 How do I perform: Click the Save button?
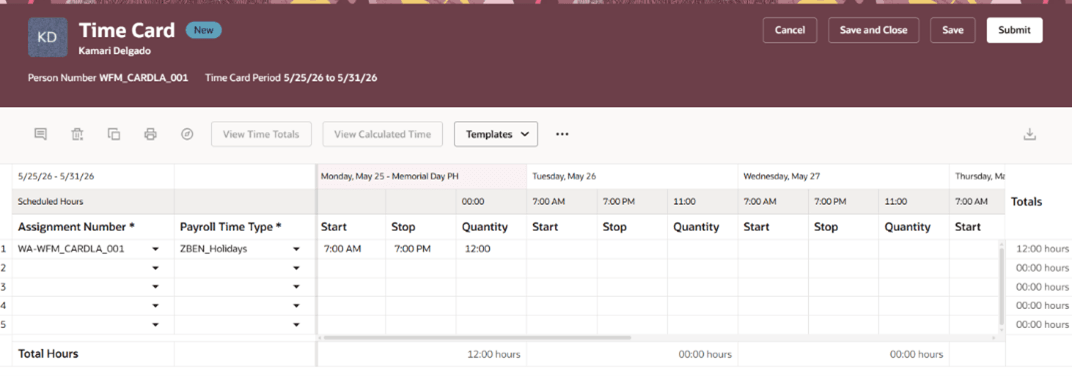click(x=953, y=30)
